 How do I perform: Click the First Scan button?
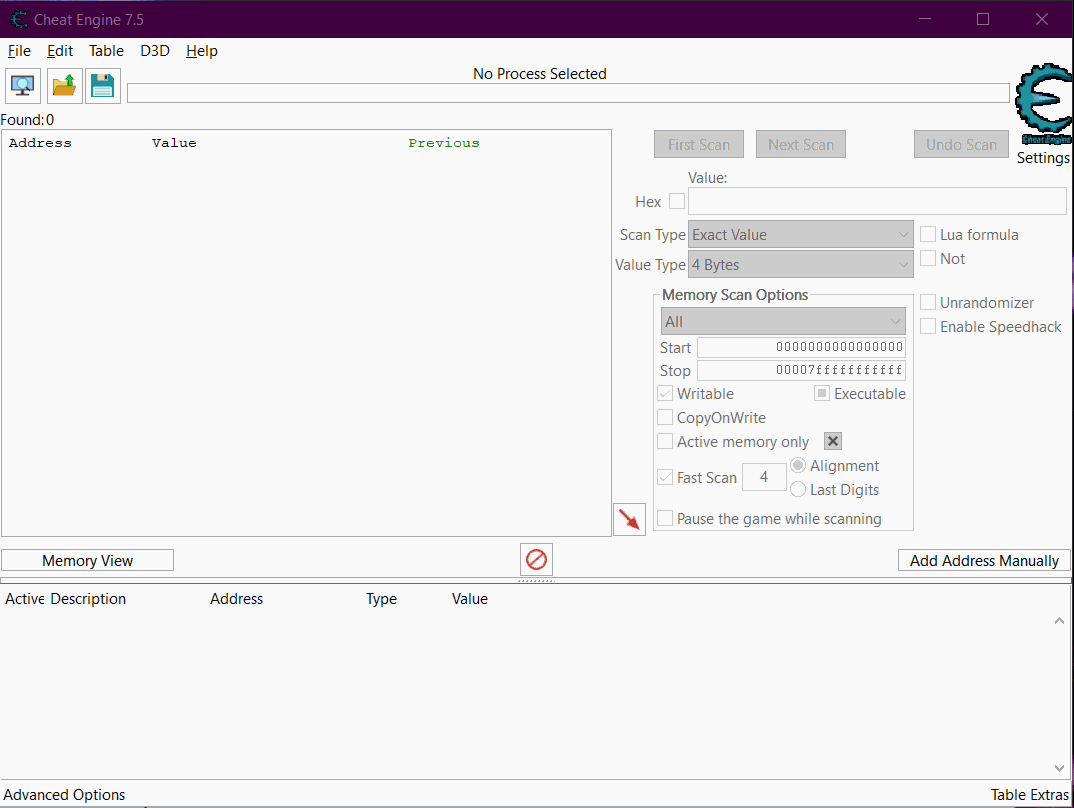(699, 144)
